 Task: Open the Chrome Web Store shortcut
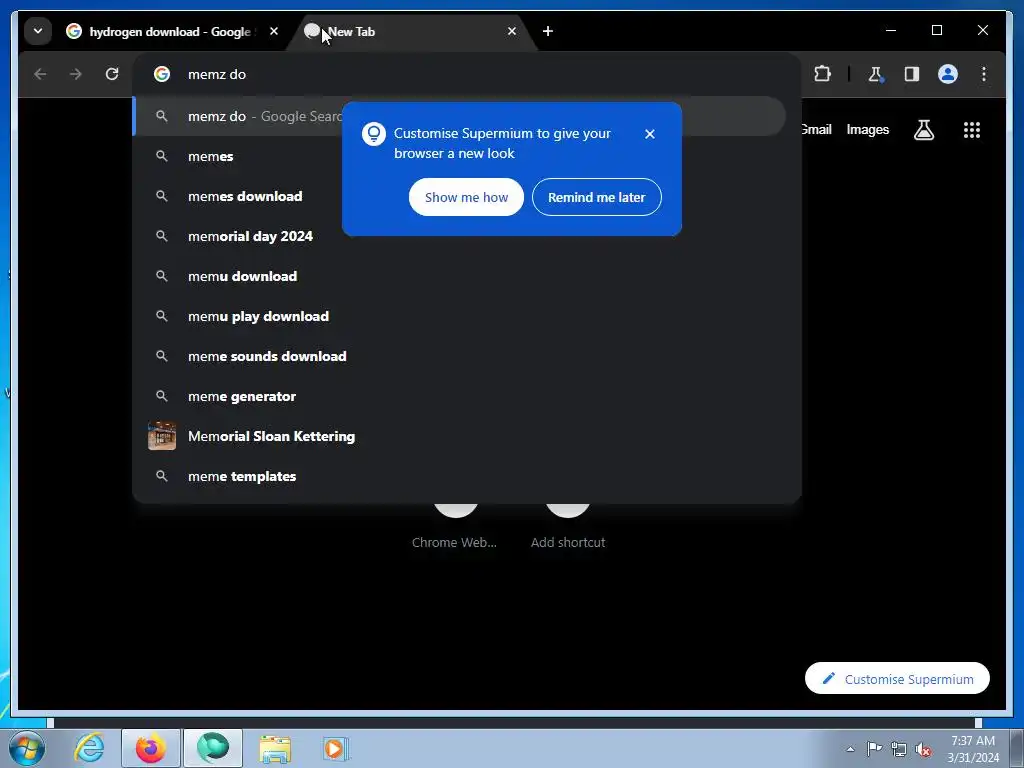455,526
